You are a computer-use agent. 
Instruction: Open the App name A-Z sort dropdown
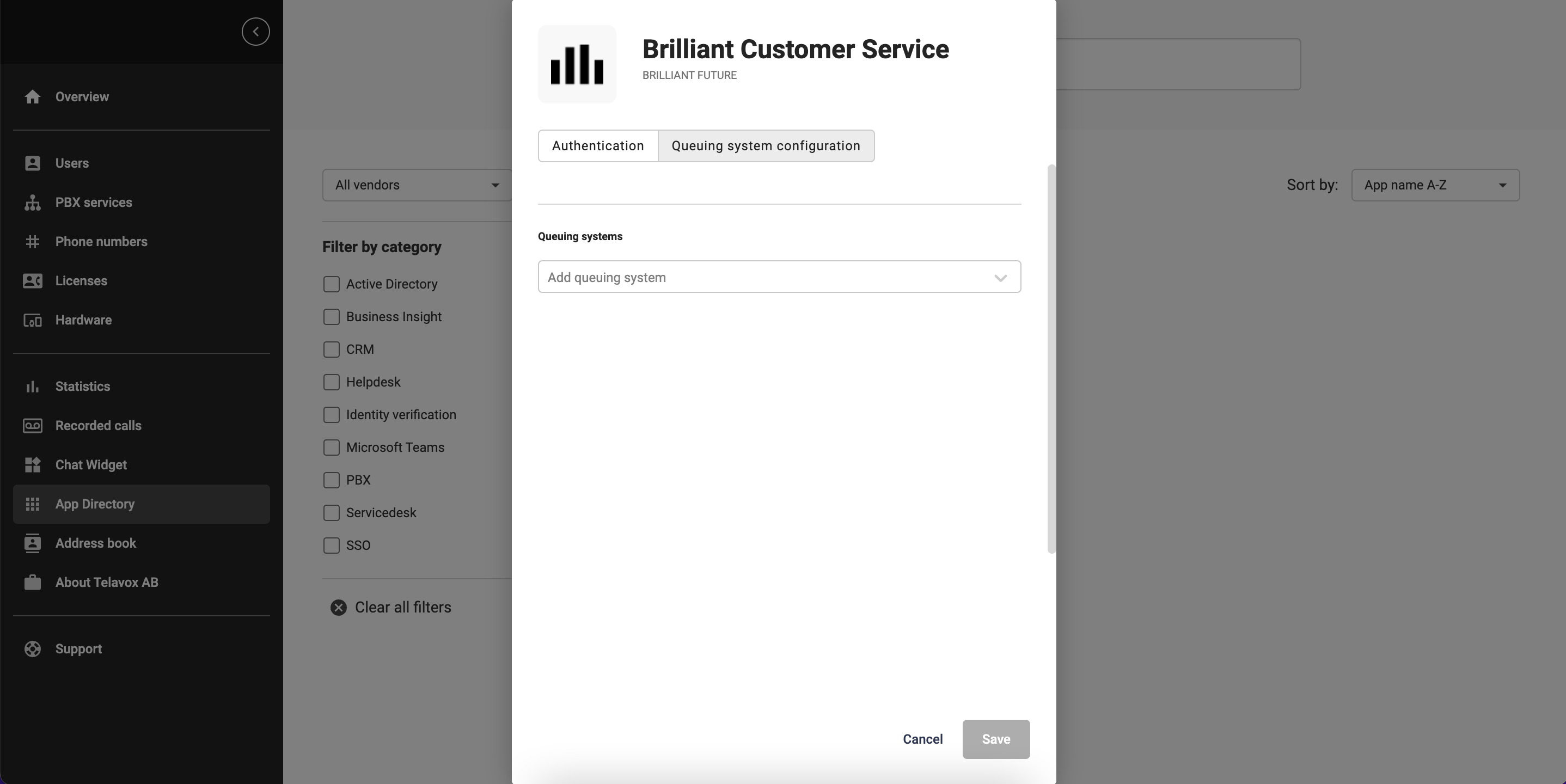(1435, 185)
